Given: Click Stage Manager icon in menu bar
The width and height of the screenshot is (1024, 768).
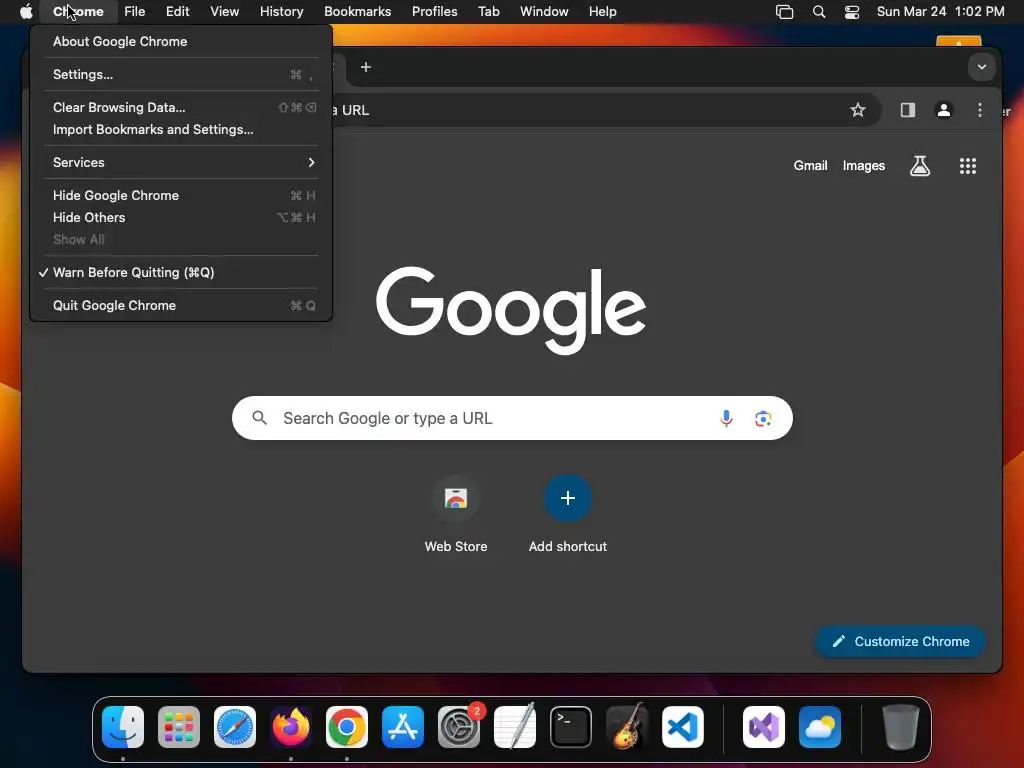Looking at the screenshot, I should point(784,11).
